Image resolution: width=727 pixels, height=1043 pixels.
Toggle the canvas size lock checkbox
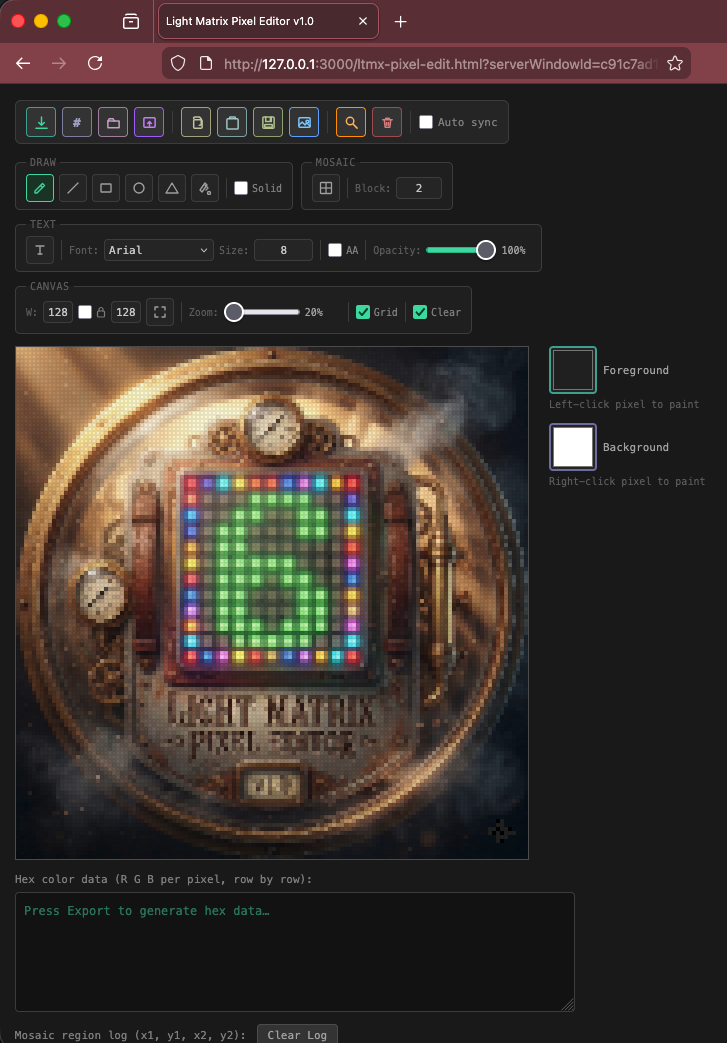pyautogui.click(x=85, y=312)
